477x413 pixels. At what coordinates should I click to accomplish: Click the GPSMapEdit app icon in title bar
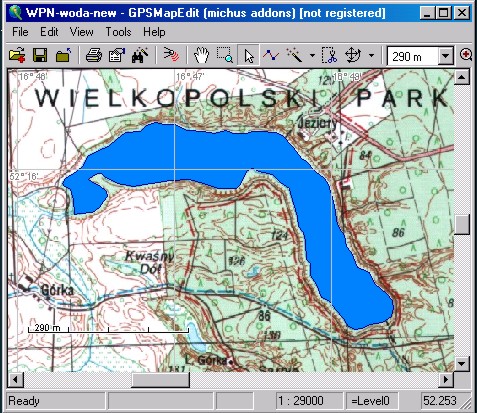pyautogui.click(x=15, y=13)
